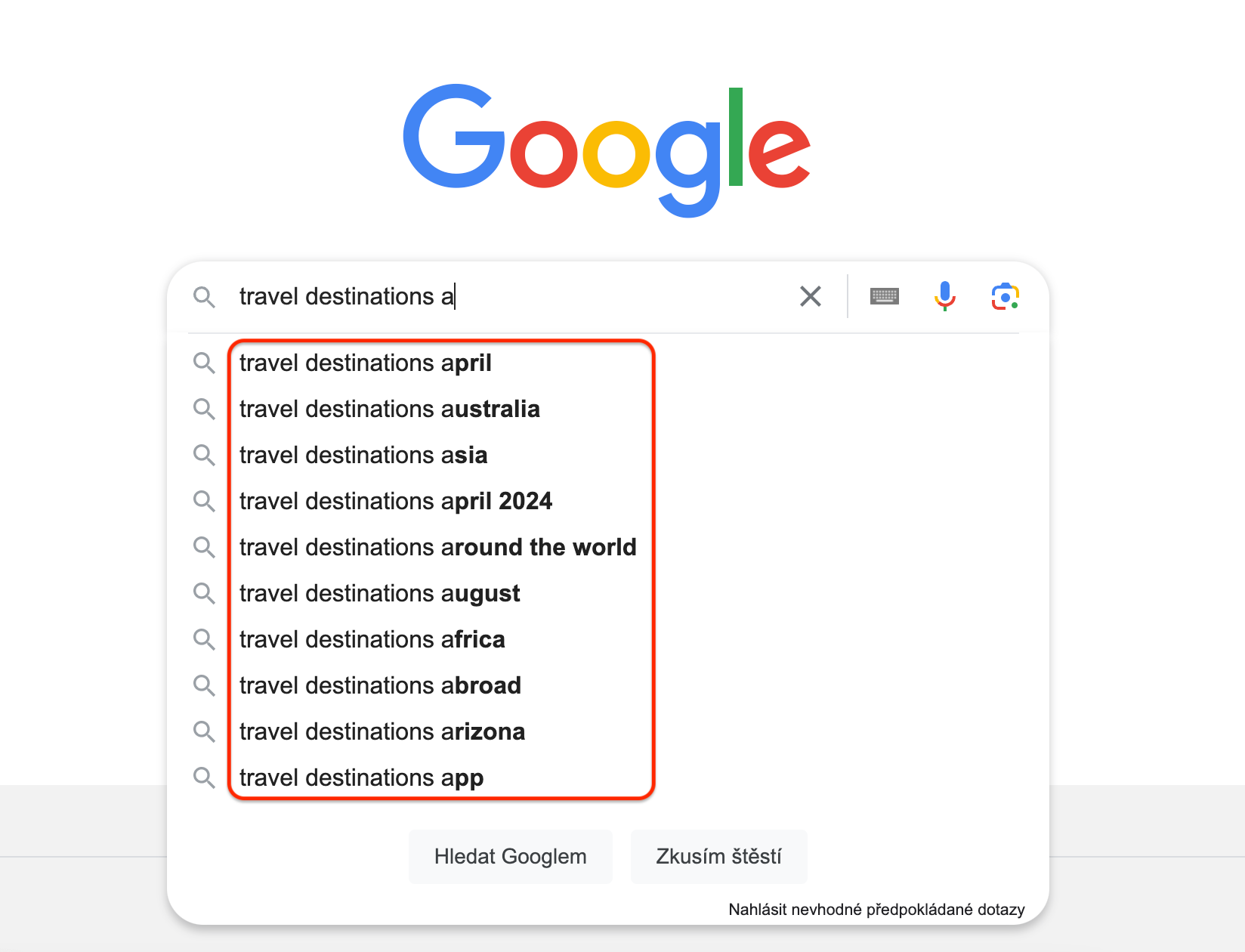This screenshot has width=1245, height=952.
Task: Open the virtual keyboard icon
Action: 884,296
